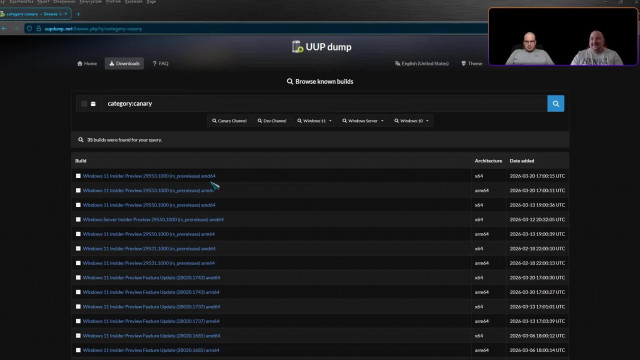The height and width of the screenshot is (360, 640).
Task: Click the browser back arrow
Action: coord(4,29)
